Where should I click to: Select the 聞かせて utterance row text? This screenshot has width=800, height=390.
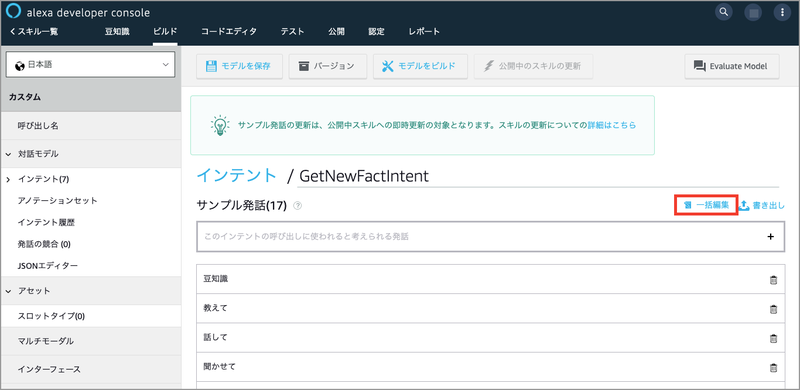219,367
